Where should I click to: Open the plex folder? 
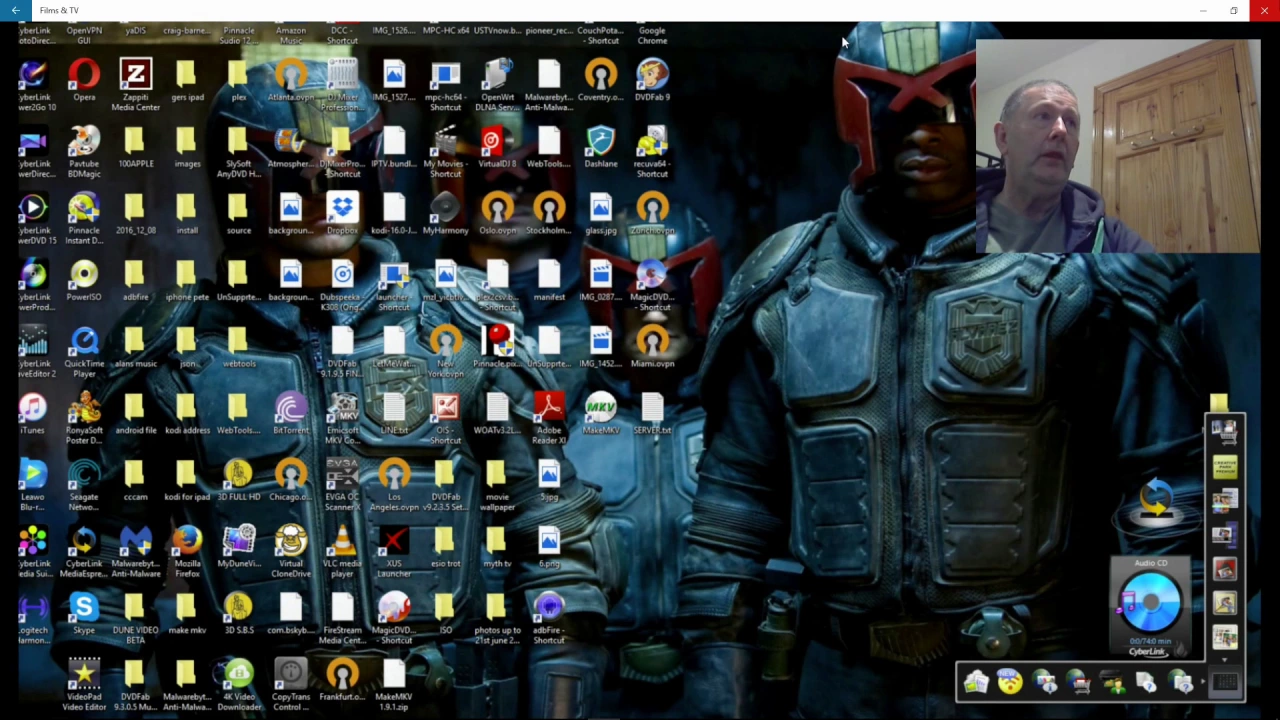(x=239, y=78)
